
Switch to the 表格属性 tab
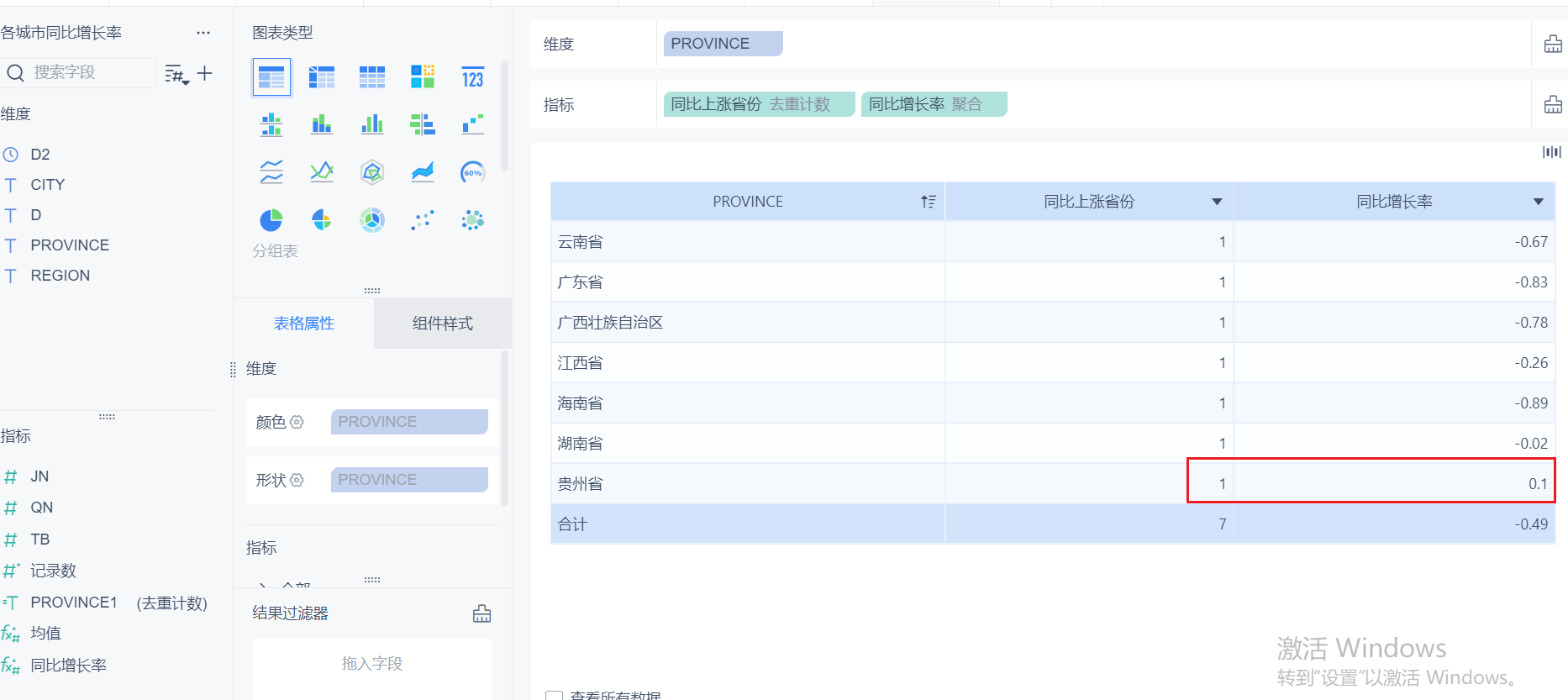[304, 324]
